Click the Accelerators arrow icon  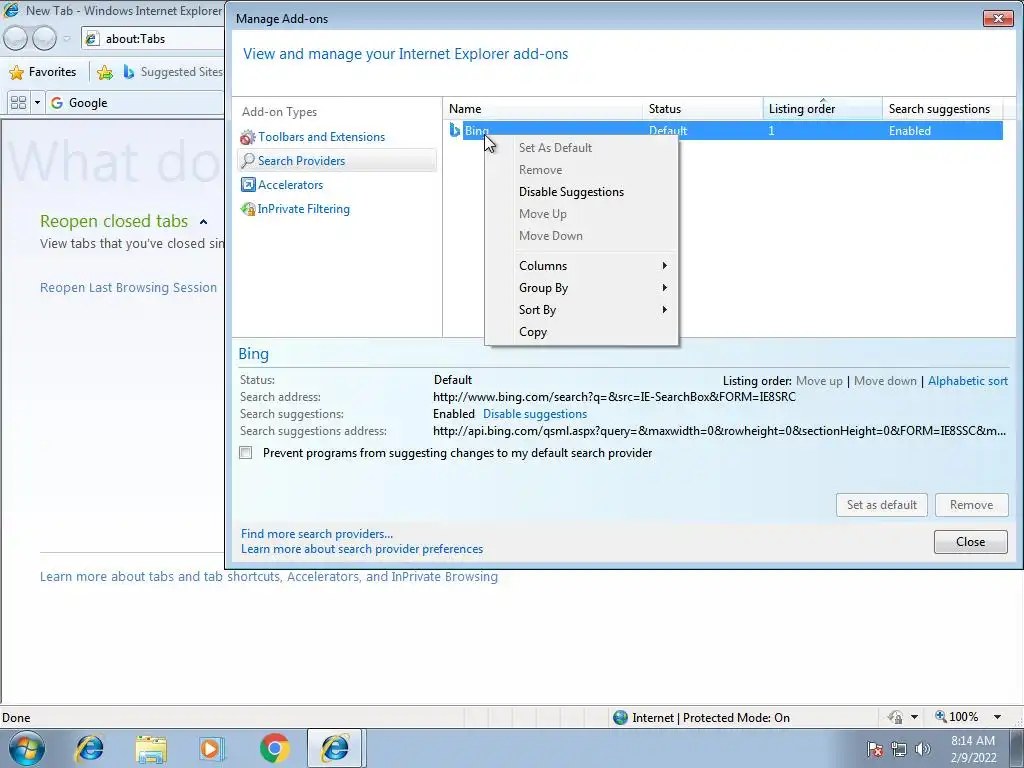(248, 185)
